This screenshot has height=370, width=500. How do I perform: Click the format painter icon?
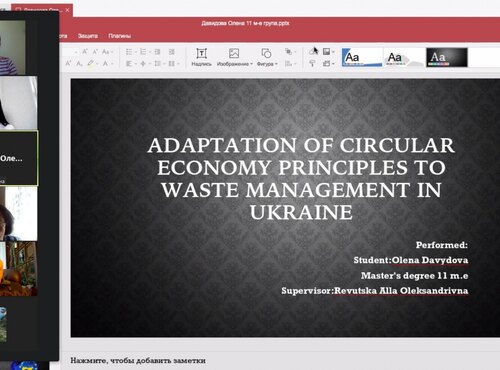coord(312,63)
